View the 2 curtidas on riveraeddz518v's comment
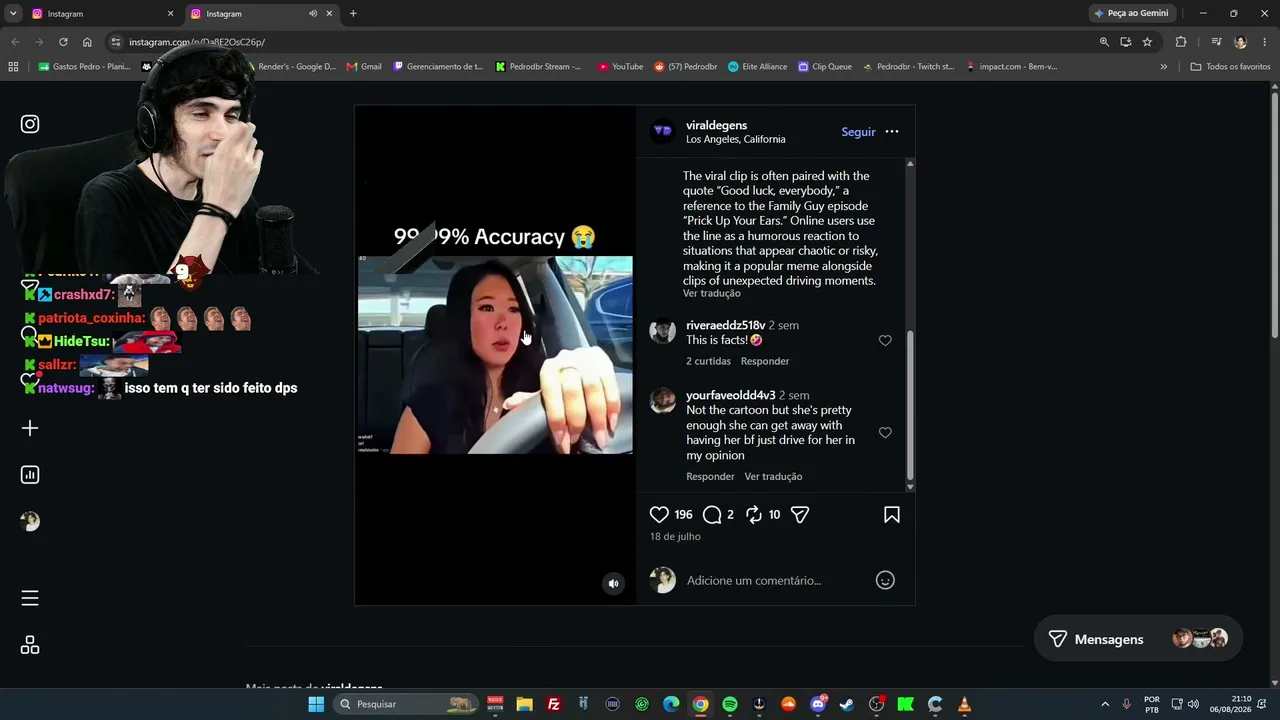This screenshot has width=1280, height=720. (x=708, y=361)
